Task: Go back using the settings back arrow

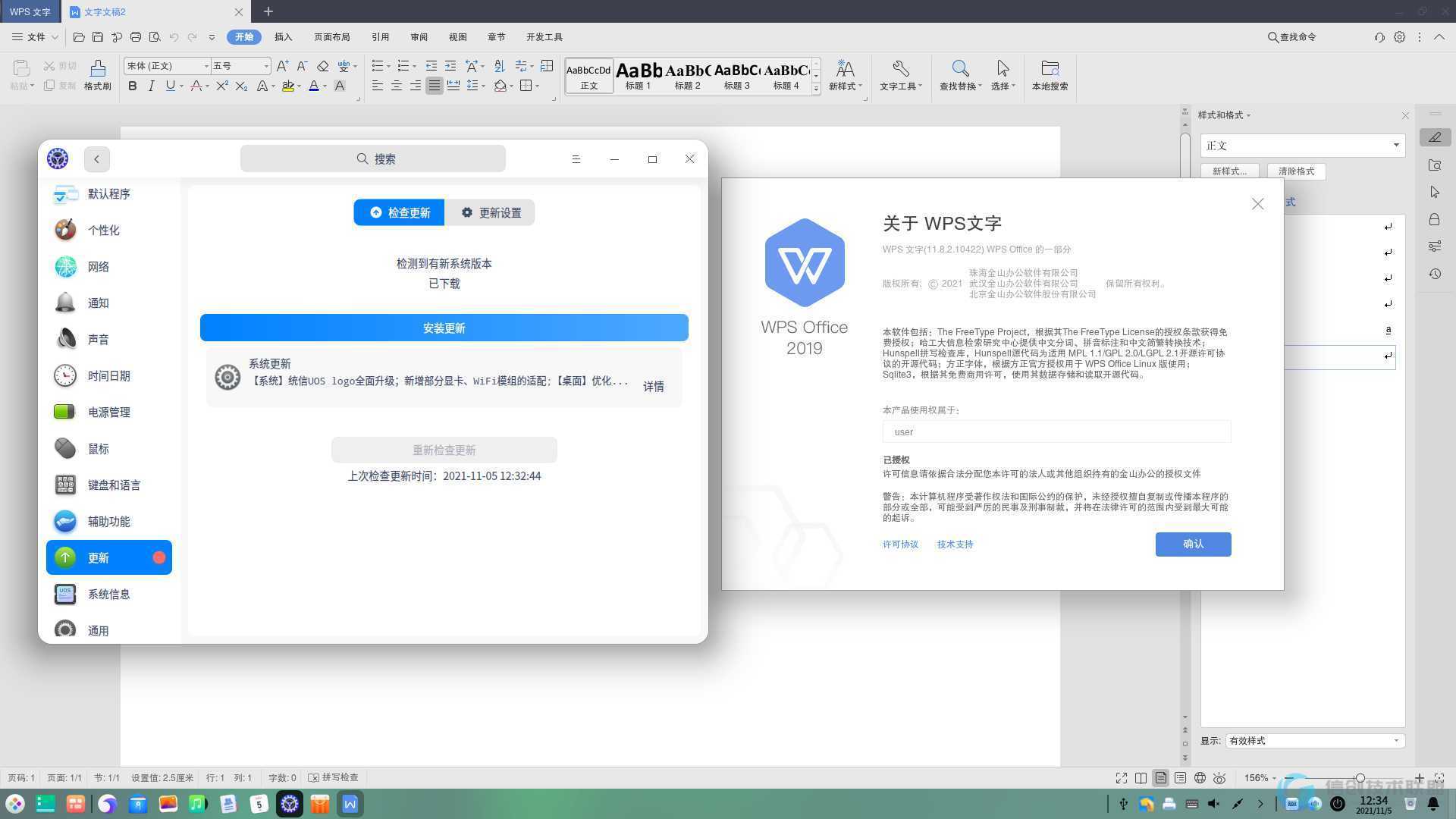Action: 97,159
